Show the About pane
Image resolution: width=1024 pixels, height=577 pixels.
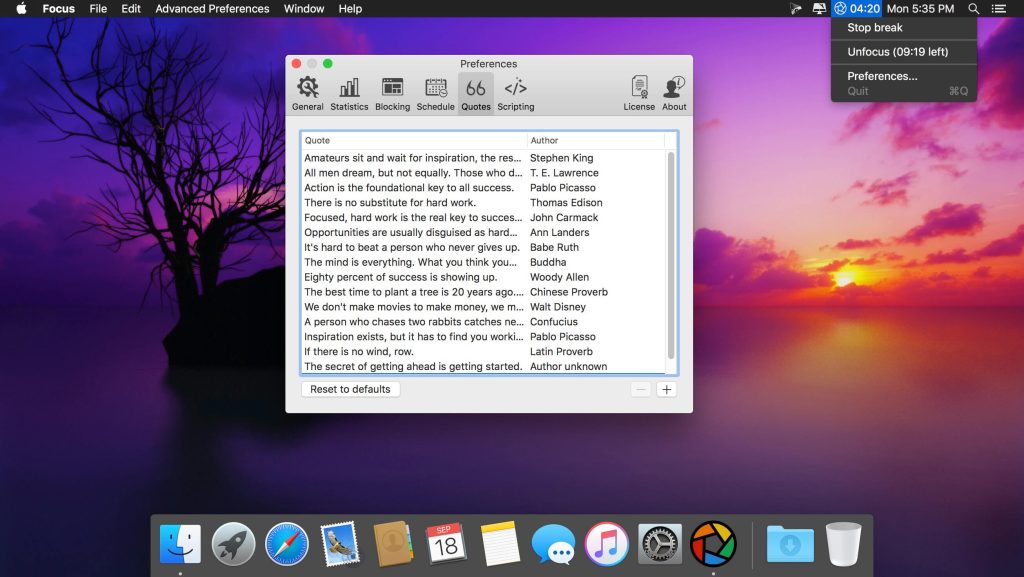click(674, 93)
